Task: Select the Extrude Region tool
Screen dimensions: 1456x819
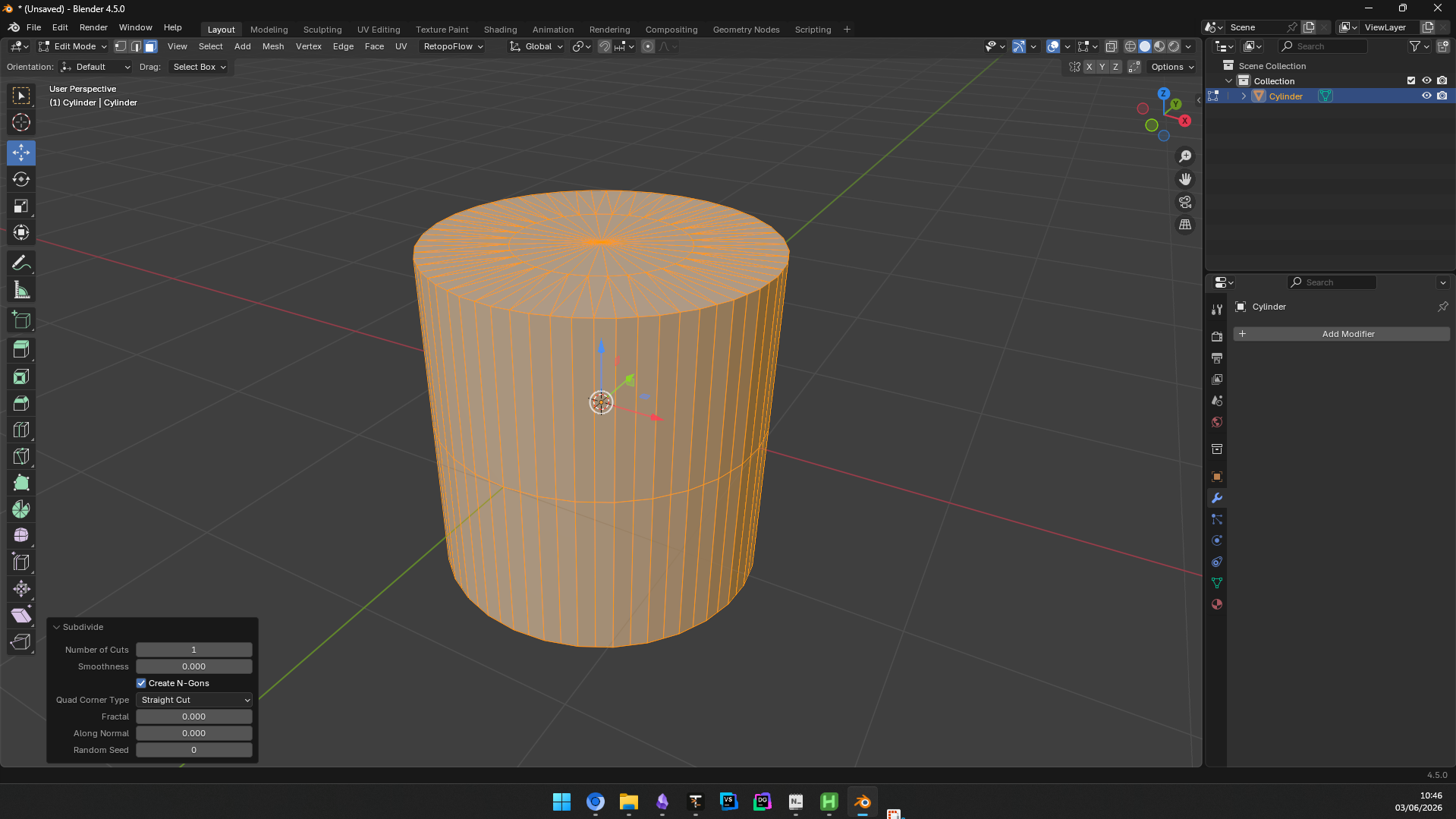Action: [21, 349]
